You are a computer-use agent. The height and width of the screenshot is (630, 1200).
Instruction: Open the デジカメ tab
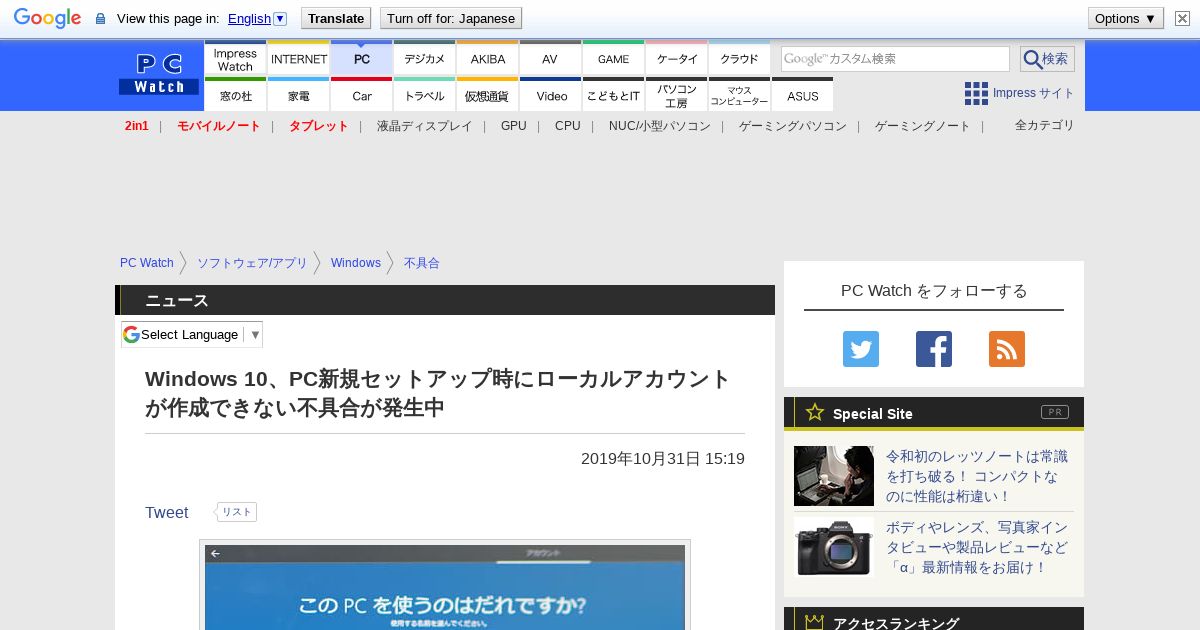tap(425, 58)
